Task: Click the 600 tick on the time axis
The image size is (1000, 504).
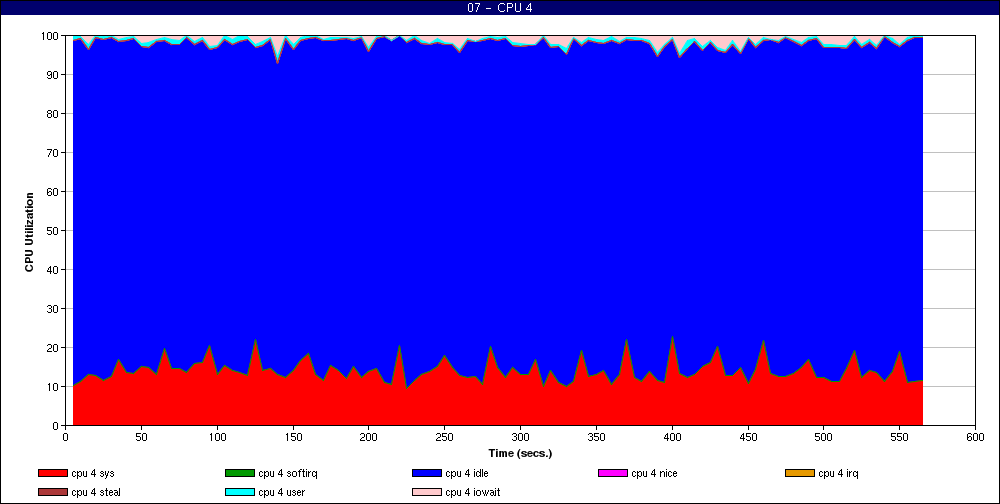Action: coord(974,437)
